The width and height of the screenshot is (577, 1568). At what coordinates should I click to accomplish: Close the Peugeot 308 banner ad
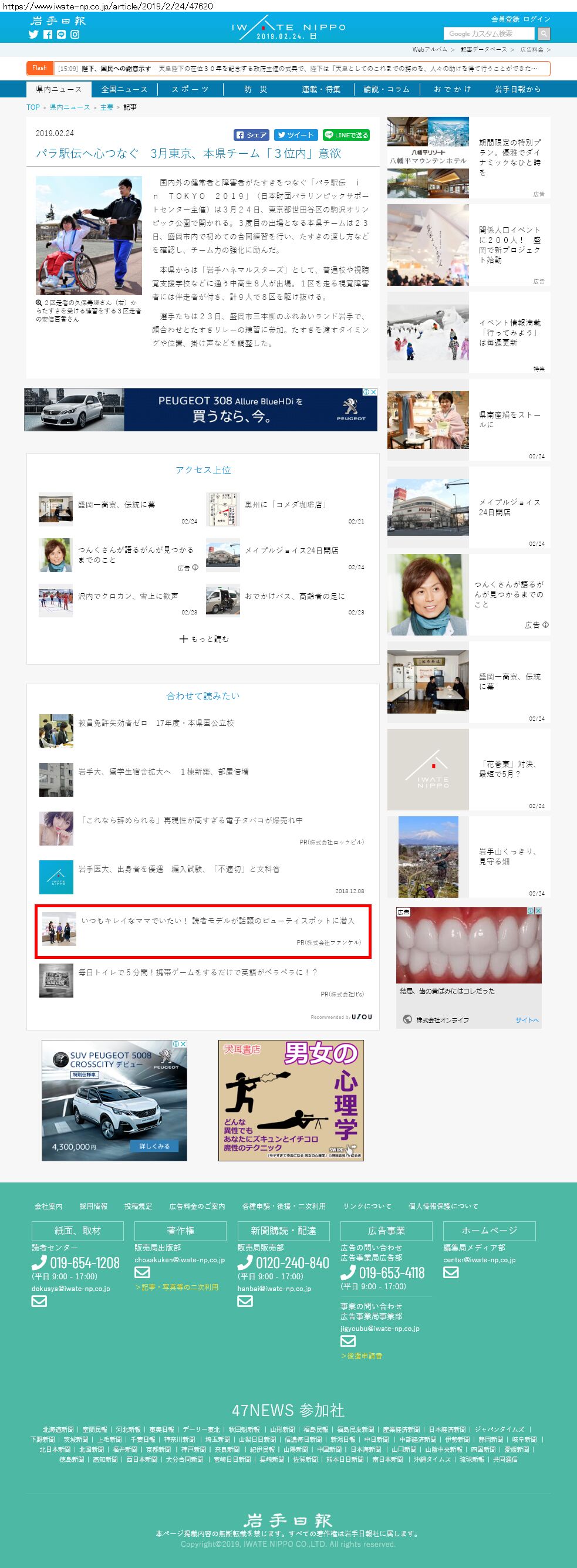pyautogui.click(x=373, y=392)
